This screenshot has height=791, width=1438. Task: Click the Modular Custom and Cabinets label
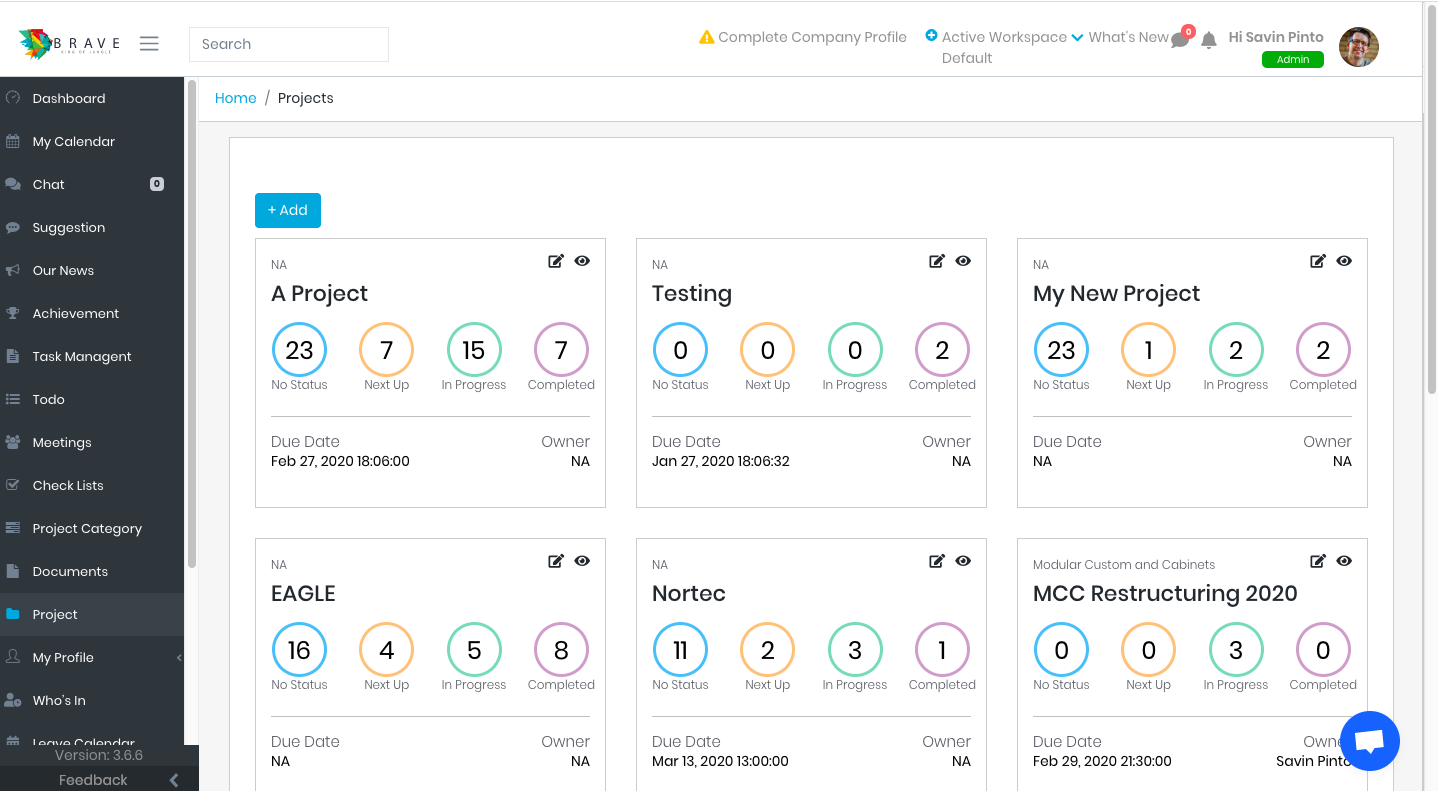click(x=1124, y=565)
